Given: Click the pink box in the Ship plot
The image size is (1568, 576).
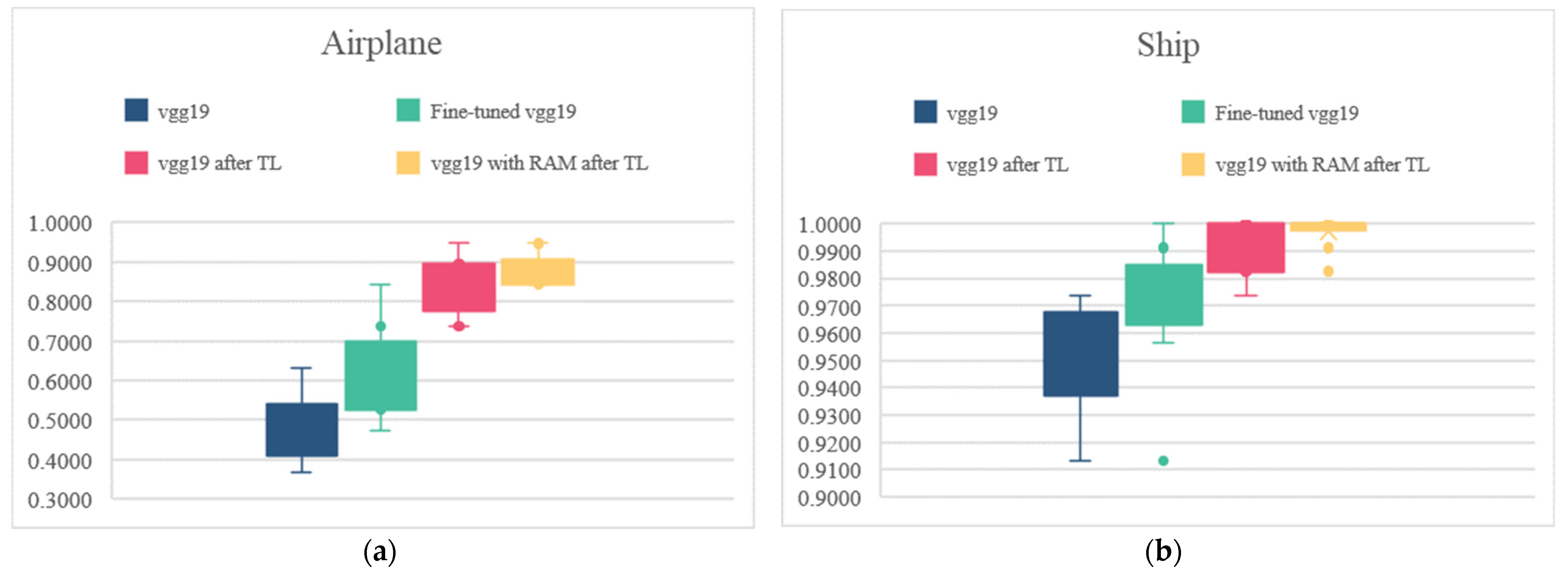Looking at the screenshot, I should tap(1246, 247).
